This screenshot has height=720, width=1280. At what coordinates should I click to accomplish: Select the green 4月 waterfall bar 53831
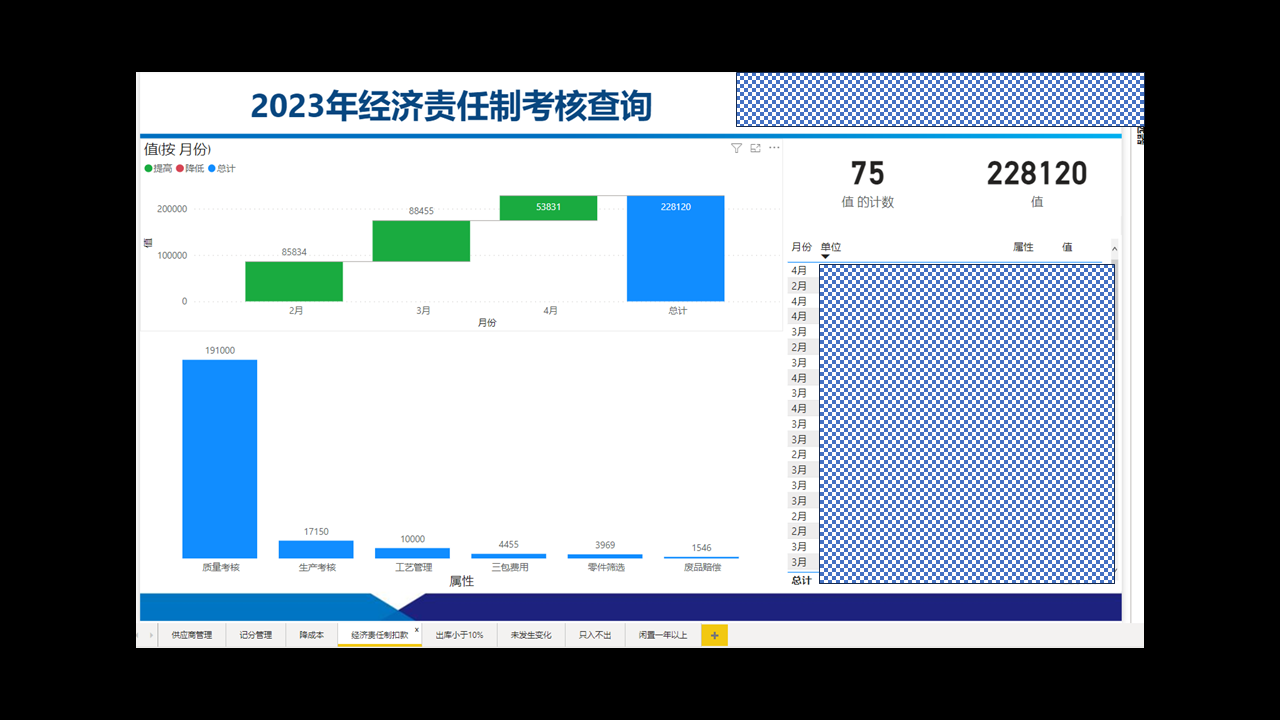pos(548,208)
